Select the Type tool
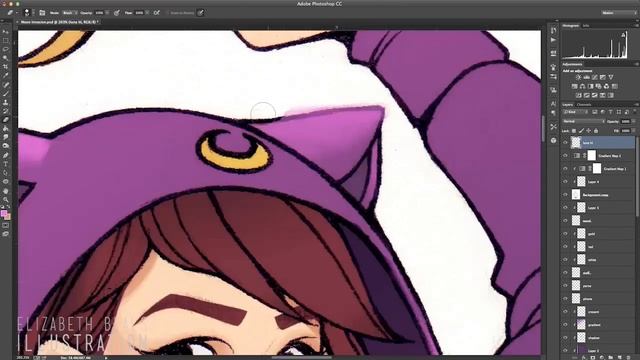Image resolution: width=640 pixels, height=360 pixels. pyautogui.click(x=6, y=164)
